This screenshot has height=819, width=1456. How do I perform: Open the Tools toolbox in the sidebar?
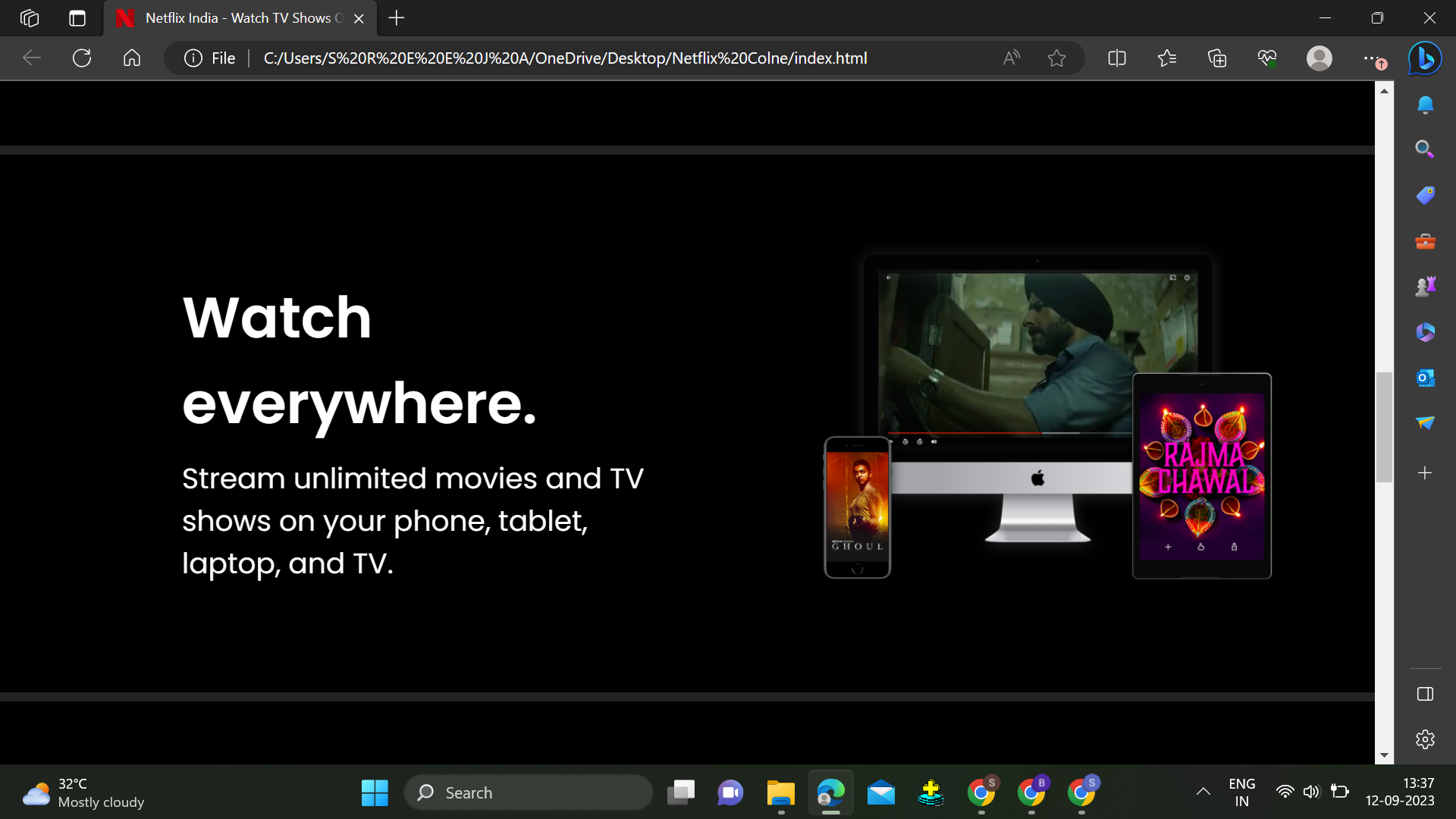click(1424, 241)
